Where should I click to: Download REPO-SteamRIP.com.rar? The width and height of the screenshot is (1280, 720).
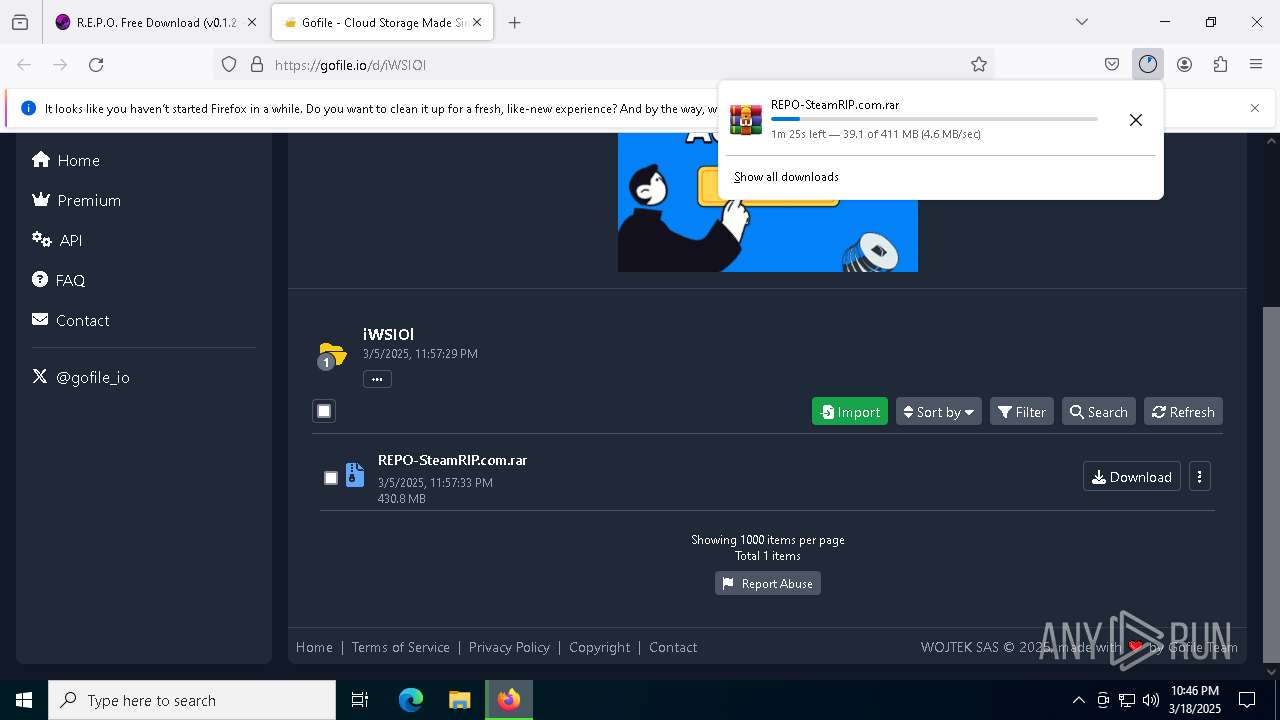(x=1132, y=477)
